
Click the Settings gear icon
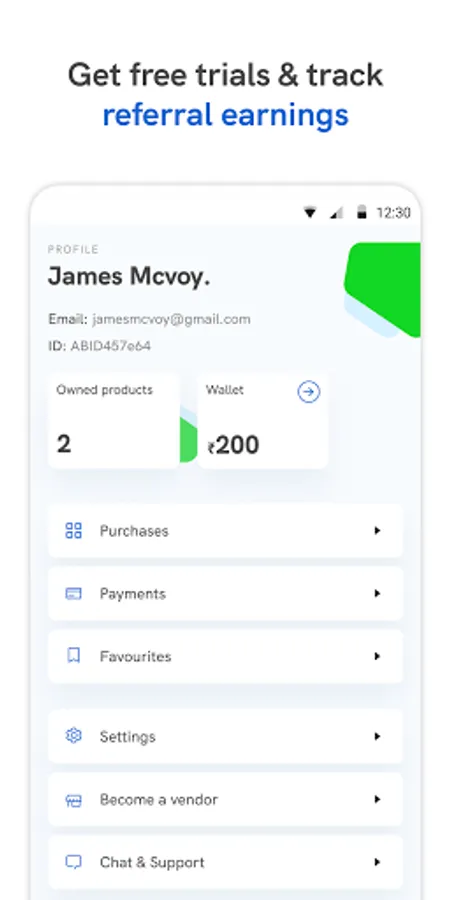[73, 736]
